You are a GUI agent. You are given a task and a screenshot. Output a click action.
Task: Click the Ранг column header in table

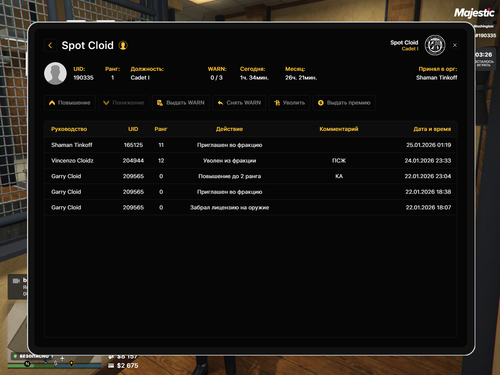(161, 129)
